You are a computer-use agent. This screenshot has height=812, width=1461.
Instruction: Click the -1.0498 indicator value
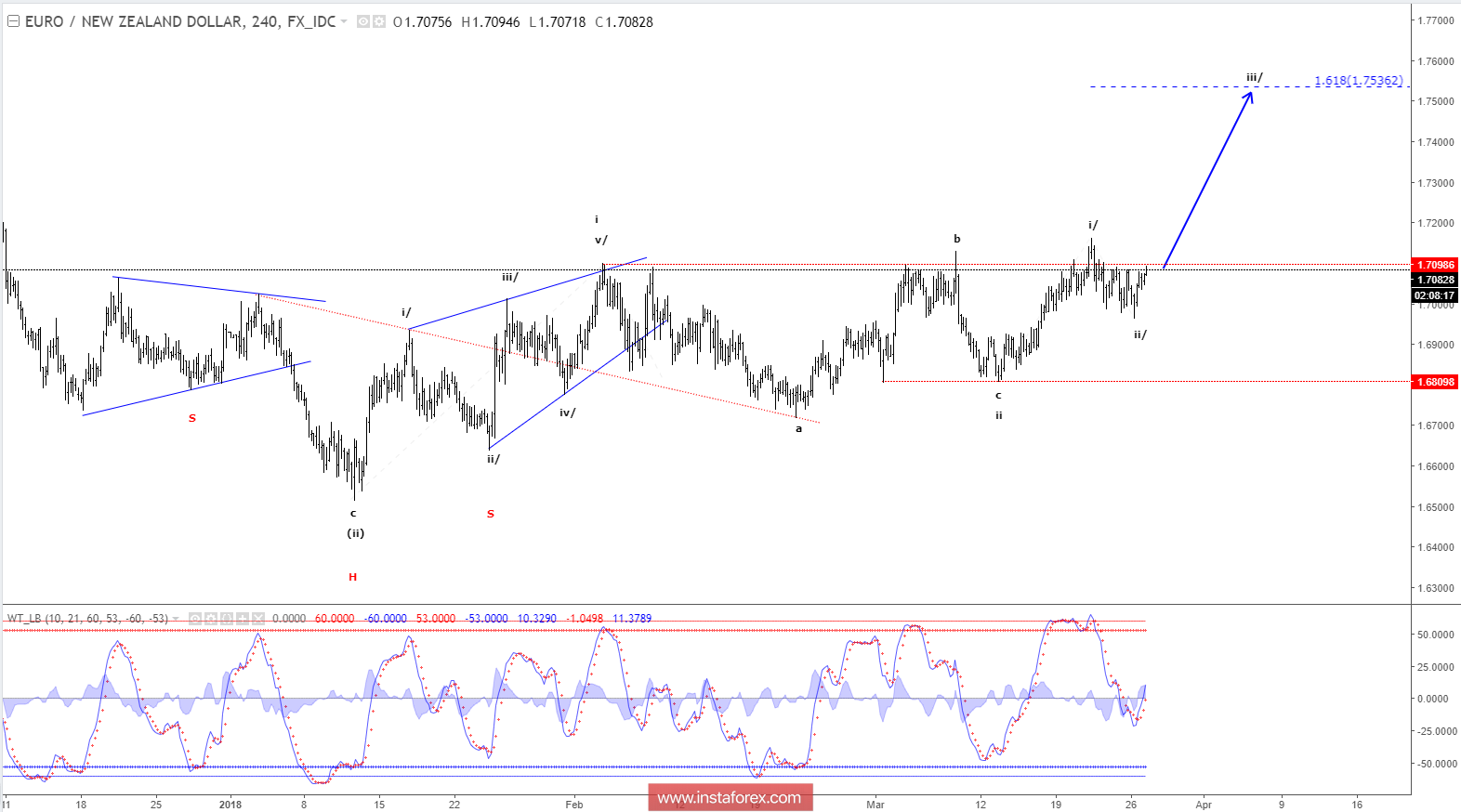point(585,618)
